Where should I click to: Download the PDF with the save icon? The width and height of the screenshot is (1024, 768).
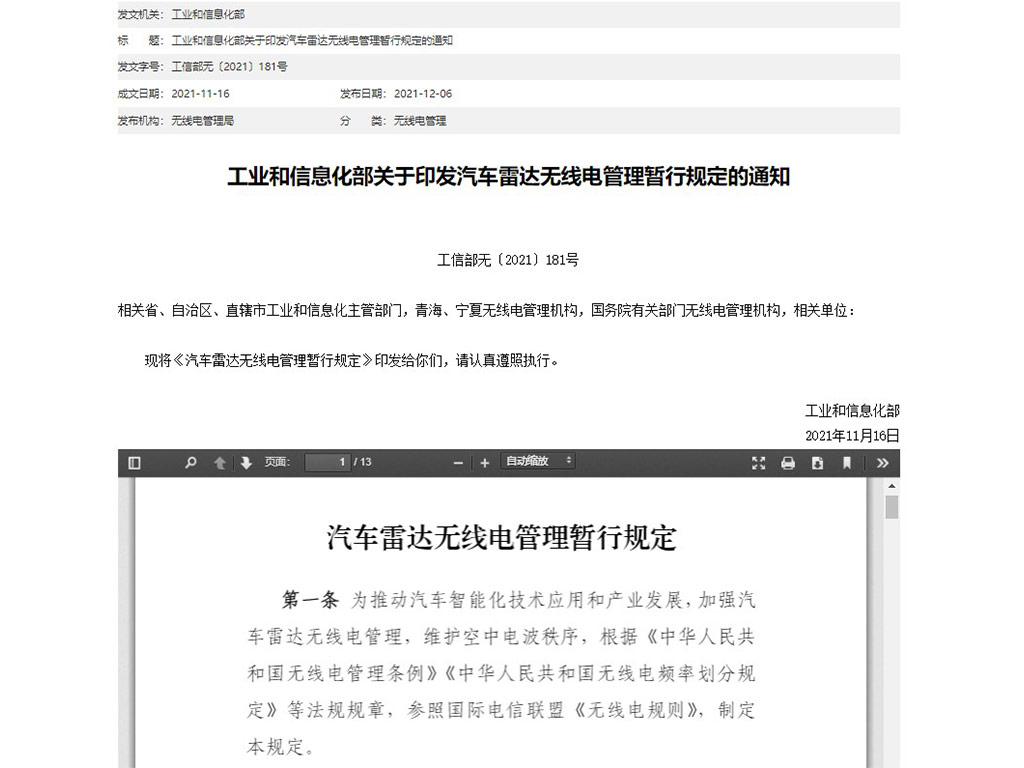817,463
